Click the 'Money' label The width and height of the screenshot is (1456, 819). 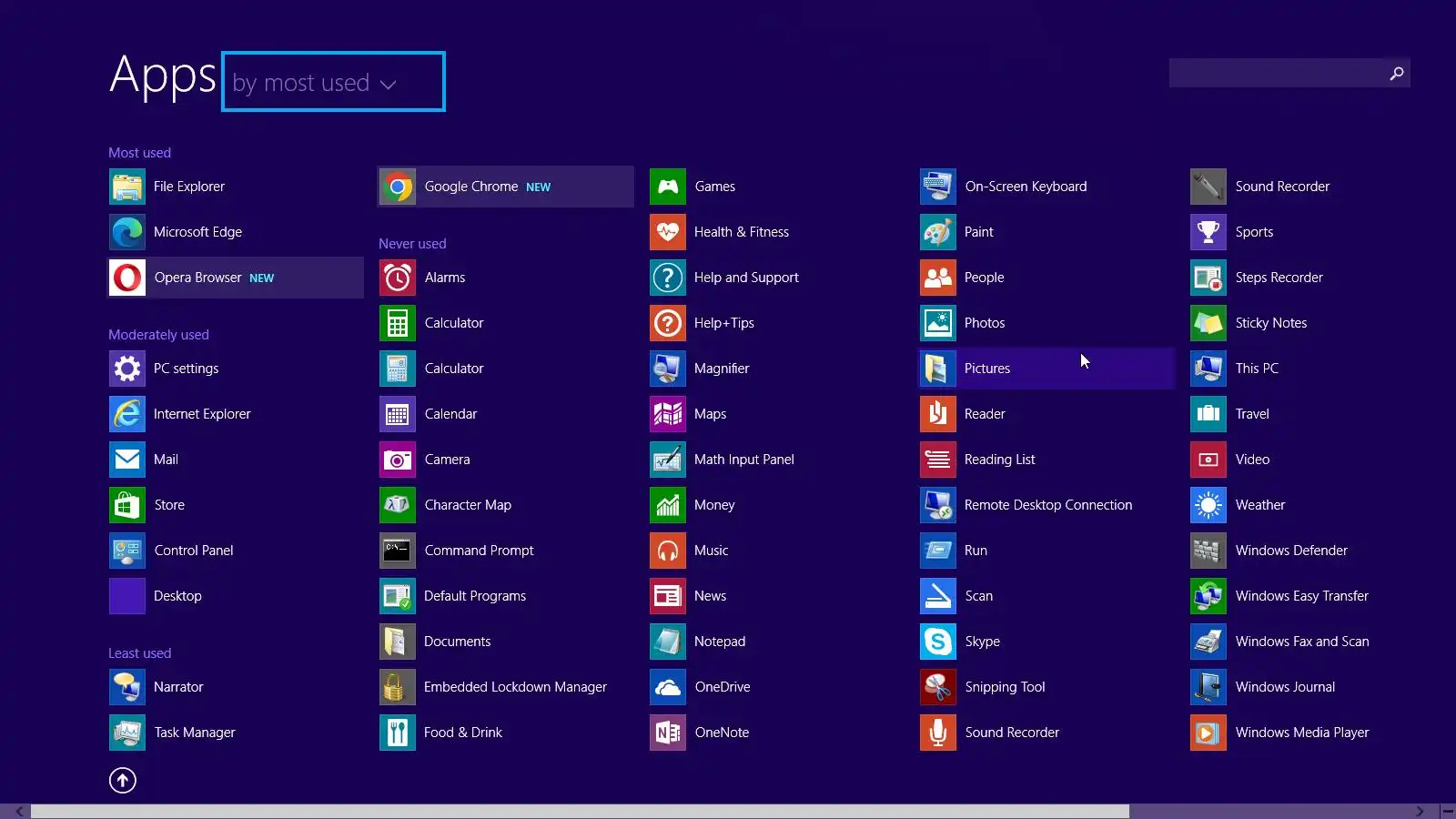[714, 505]
